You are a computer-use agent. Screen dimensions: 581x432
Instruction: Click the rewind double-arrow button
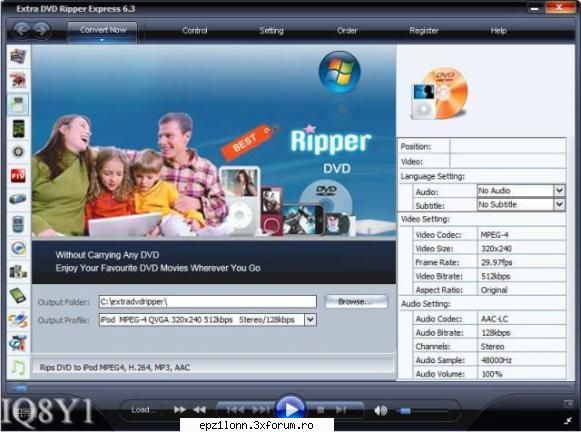[200, 409]
